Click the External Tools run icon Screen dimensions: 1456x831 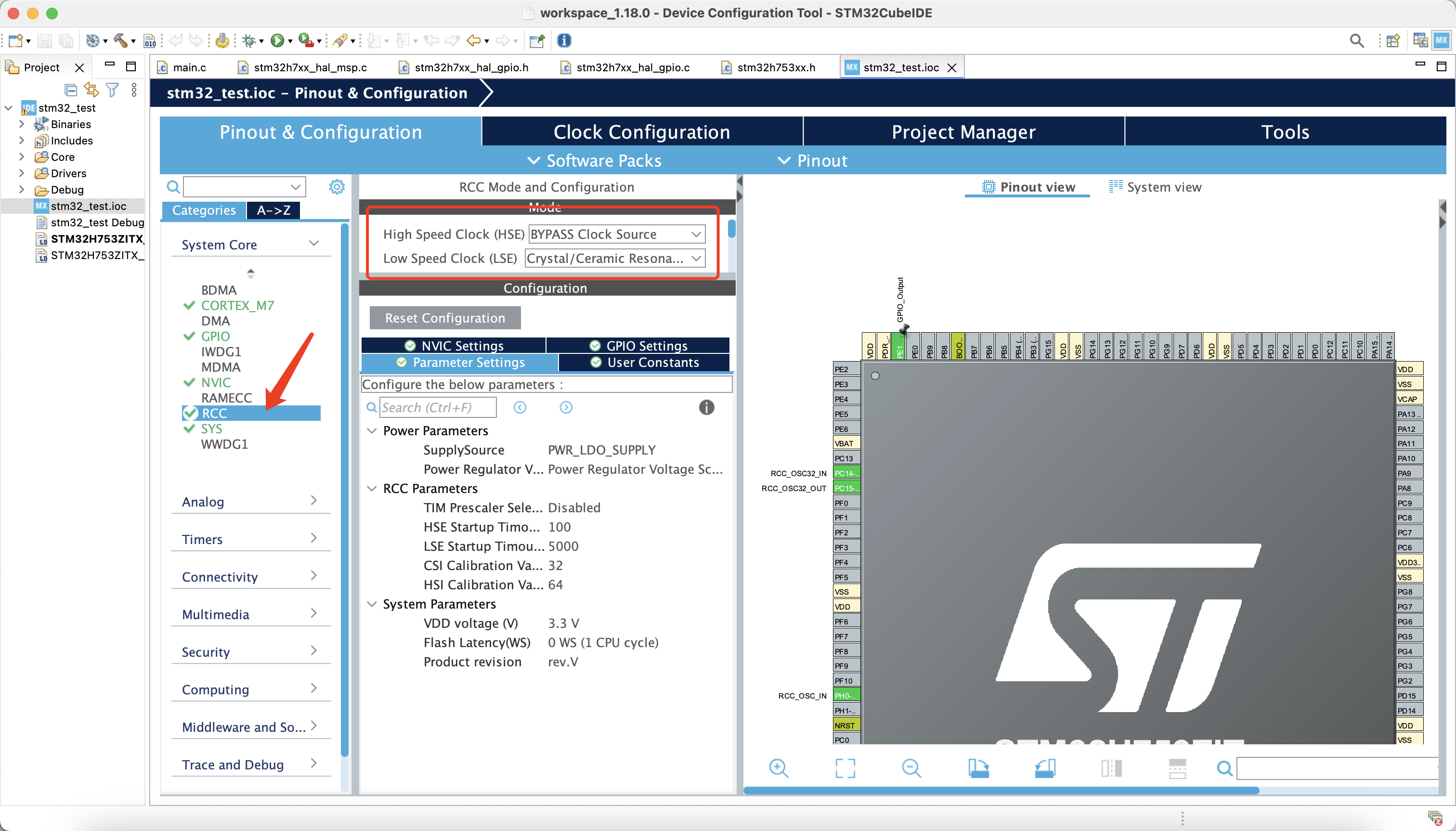306,40
